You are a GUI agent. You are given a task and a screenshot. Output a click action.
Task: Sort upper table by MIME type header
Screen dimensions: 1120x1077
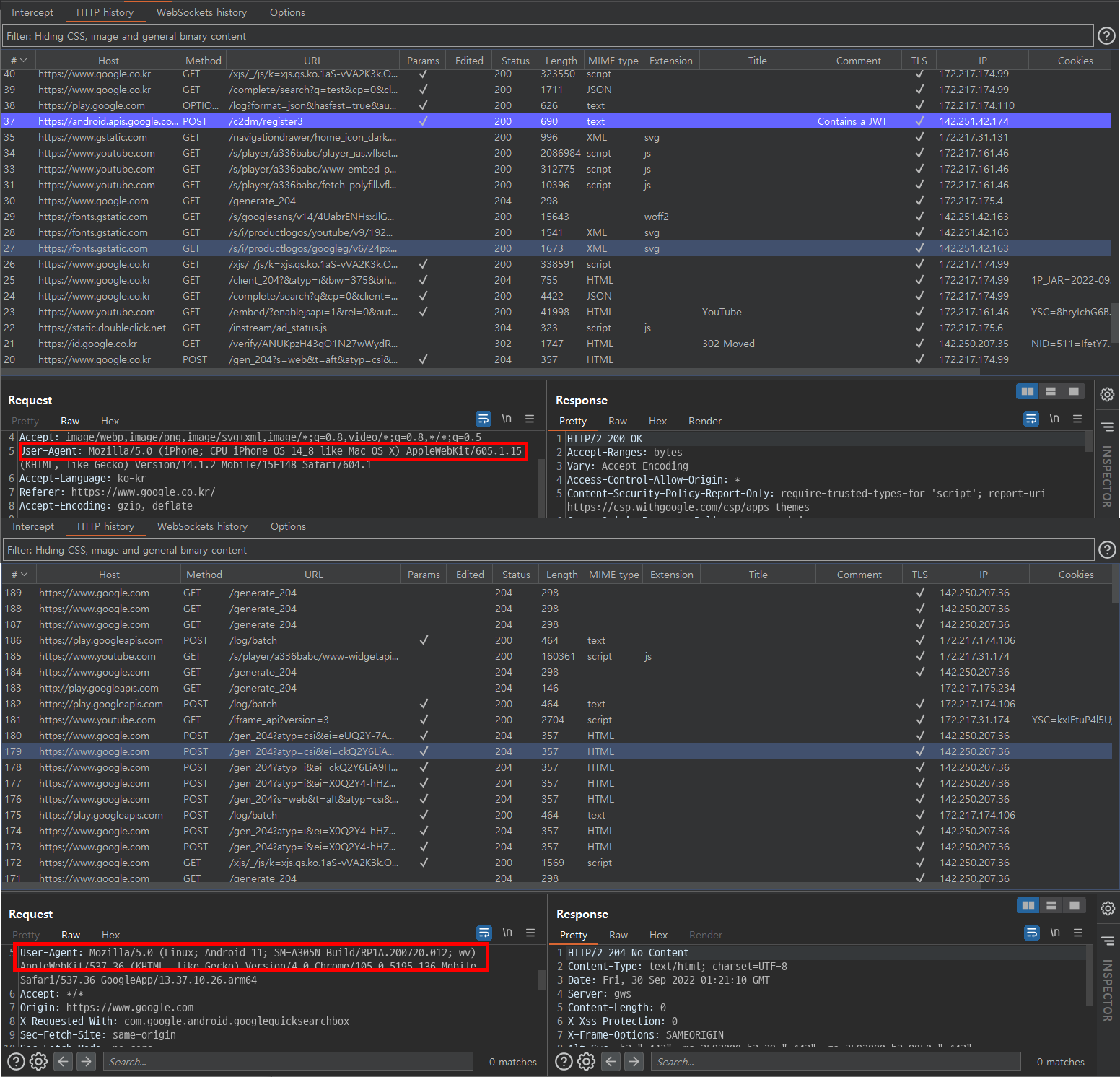(x=613, y=61)
